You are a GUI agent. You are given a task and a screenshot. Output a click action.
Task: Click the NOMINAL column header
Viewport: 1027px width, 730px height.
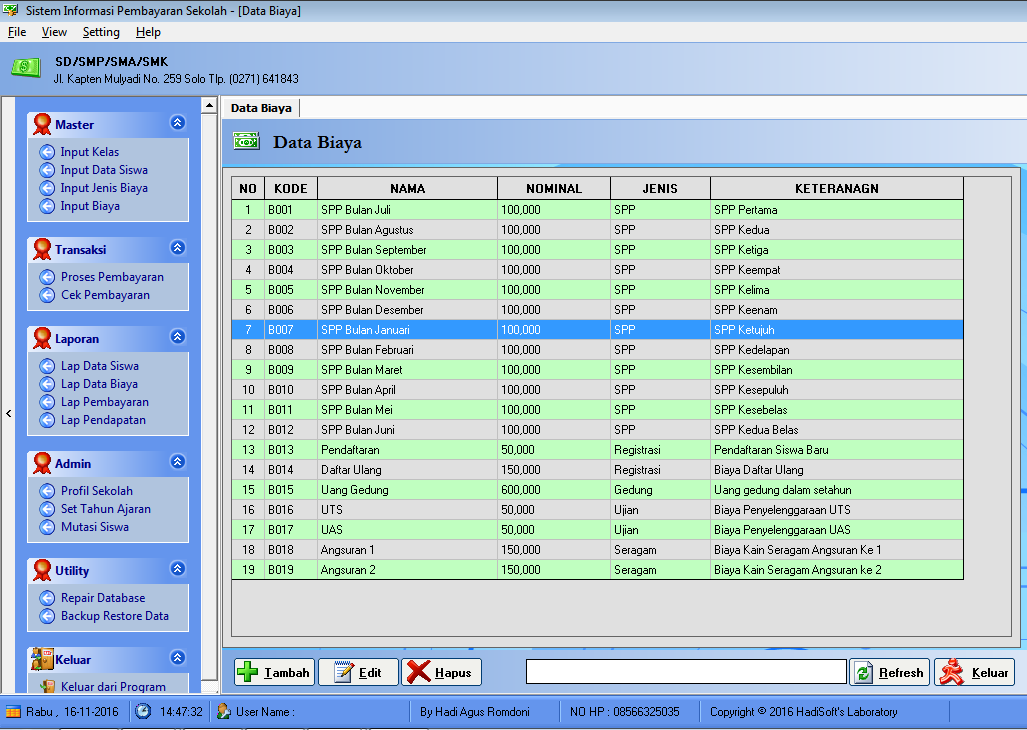[x=554, y=189]
